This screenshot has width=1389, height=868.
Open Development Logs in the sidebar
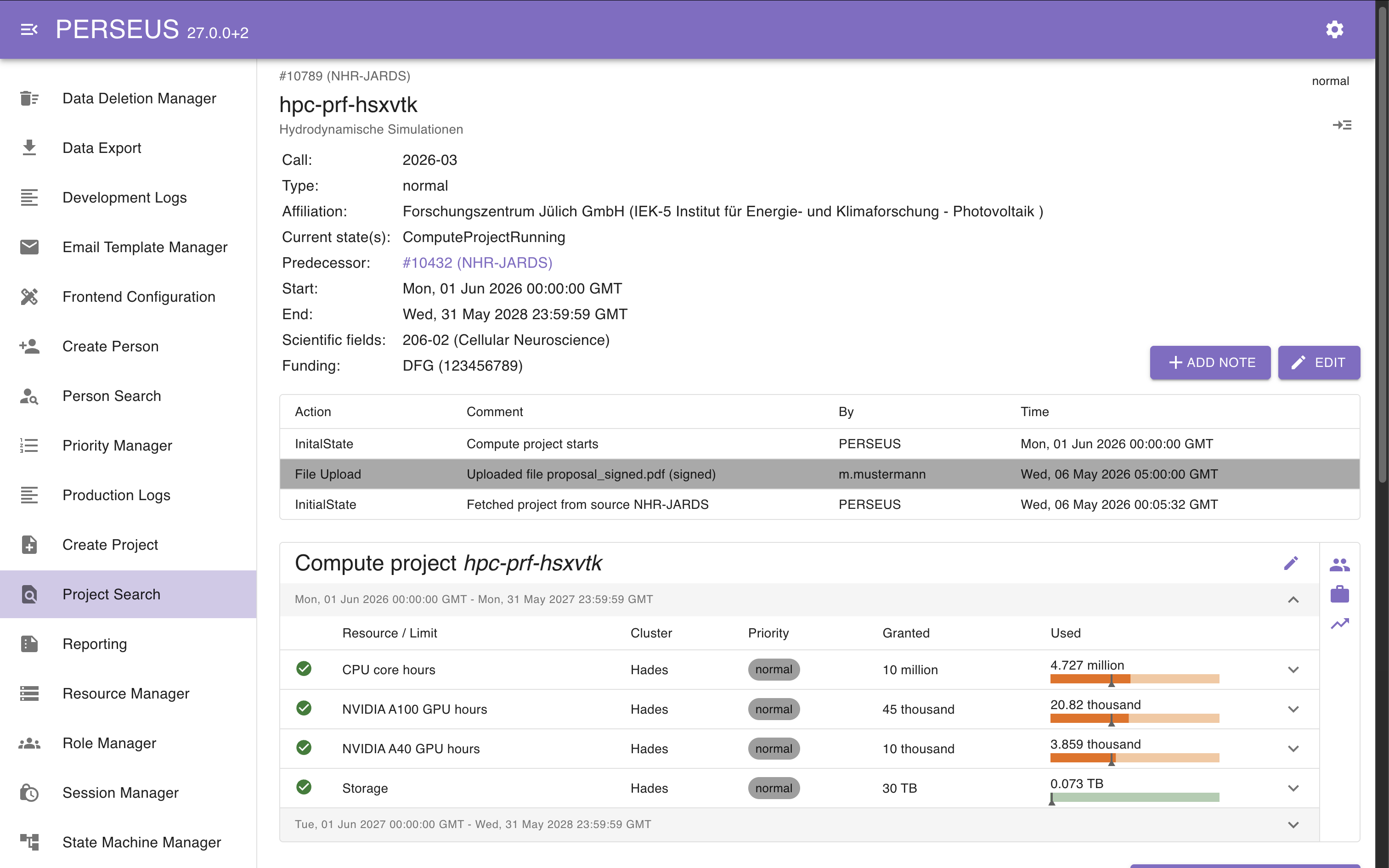point(129,197)
